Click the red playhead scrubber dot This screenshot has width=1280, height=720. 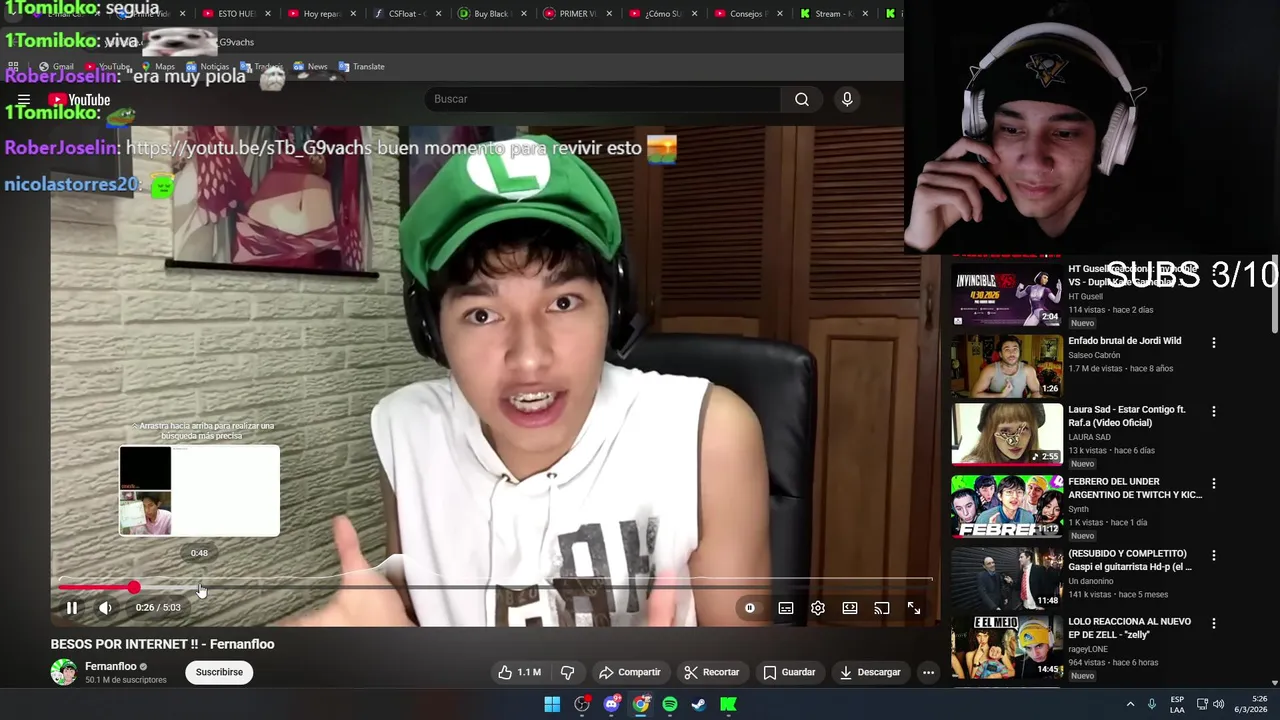pos(134,587)
